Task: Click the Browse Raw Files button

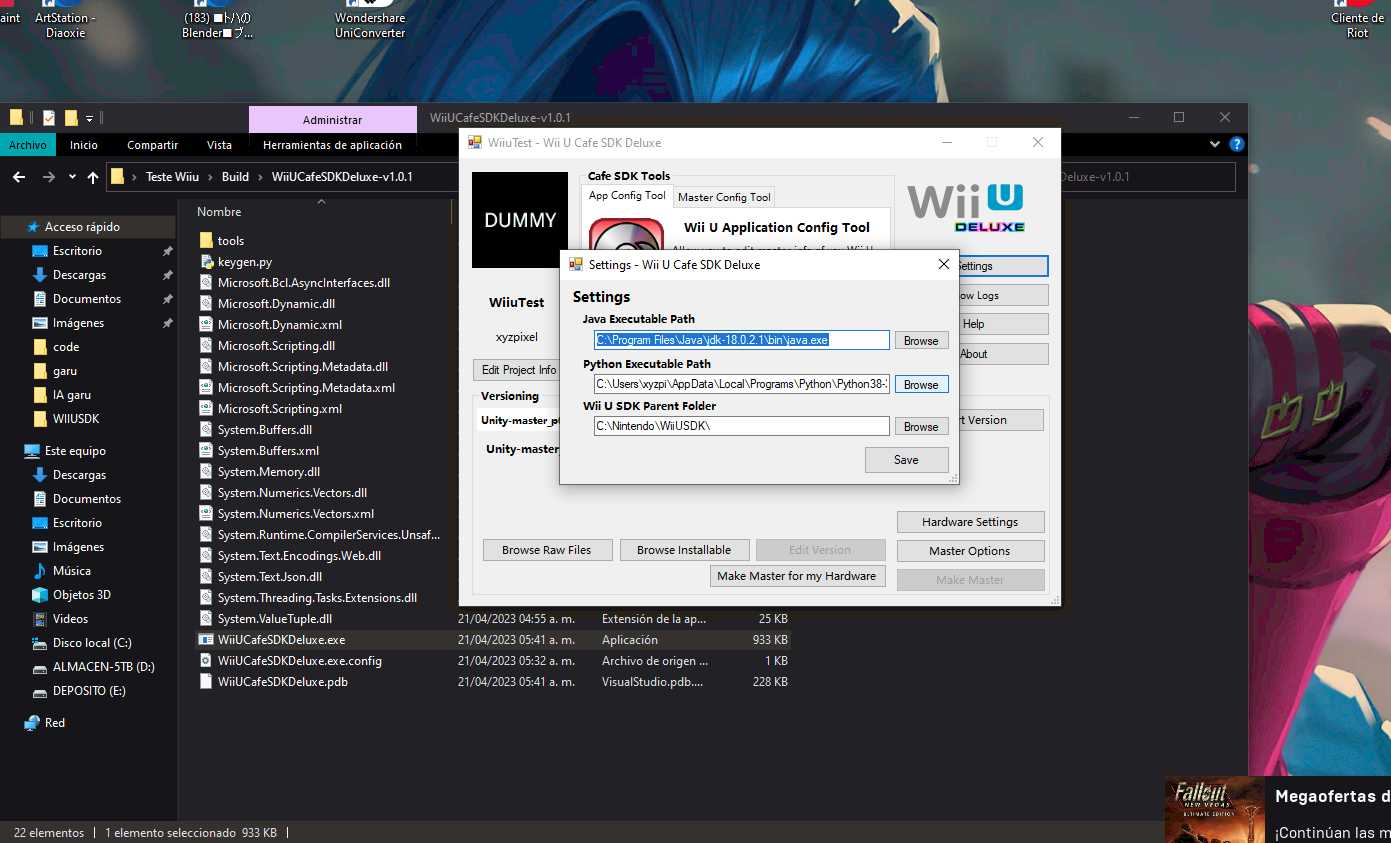Action: [546, 550]
